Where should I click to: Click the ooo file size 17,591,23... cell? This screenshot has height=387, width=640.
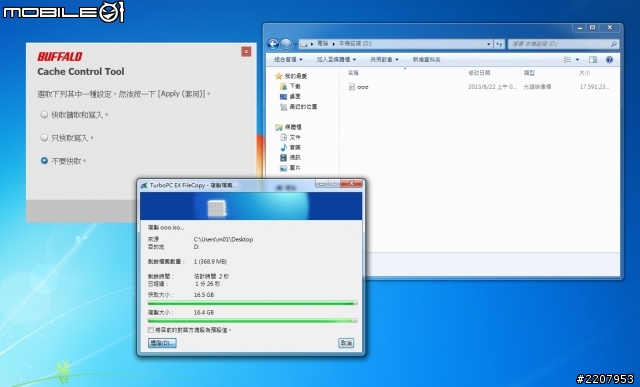pos(594,87)
